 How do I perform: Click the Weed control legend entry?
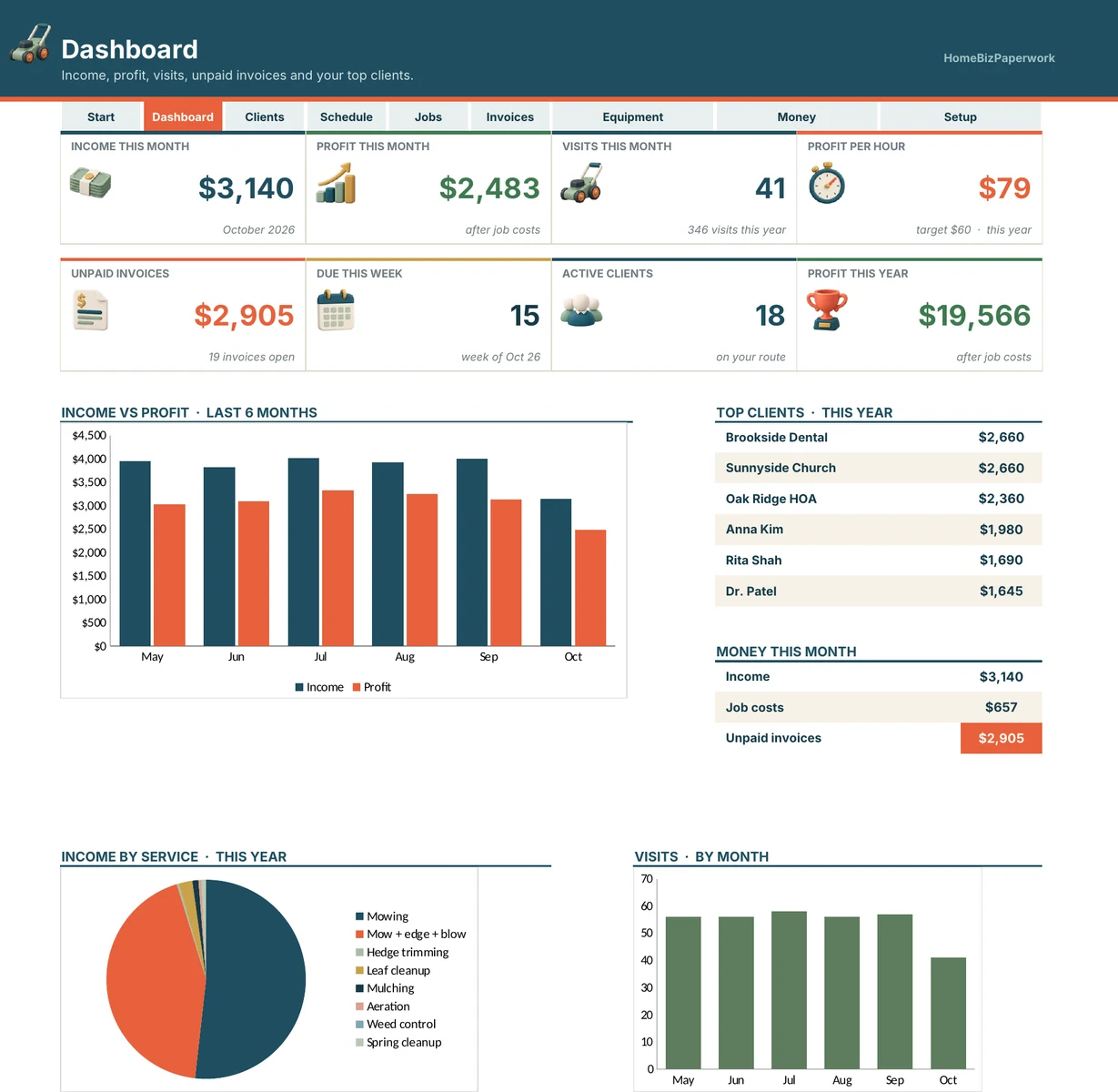pos(396,1024)
